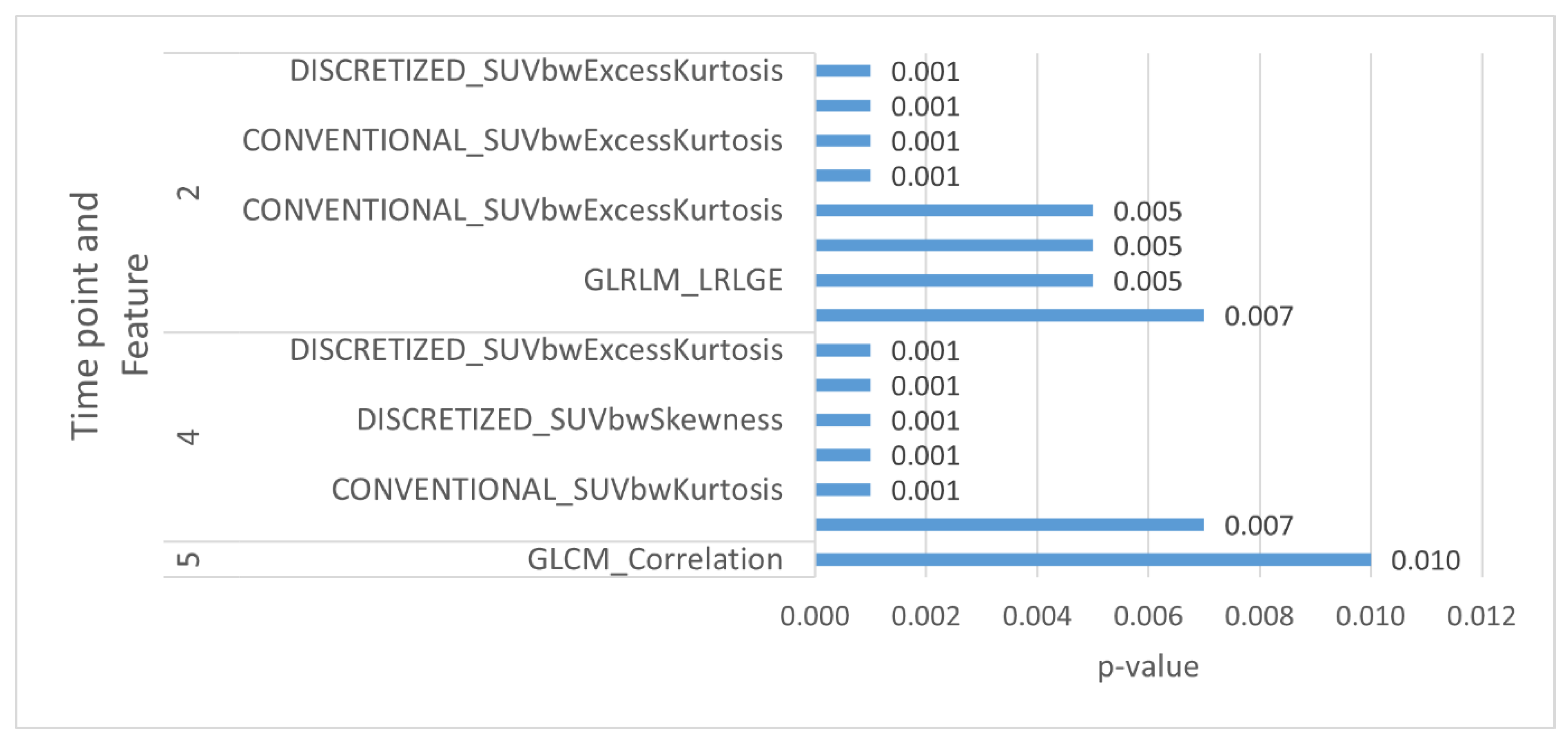Select the time point 5 group label
The width and height of the screenshot is (1568, 741).
pos(189,559)
